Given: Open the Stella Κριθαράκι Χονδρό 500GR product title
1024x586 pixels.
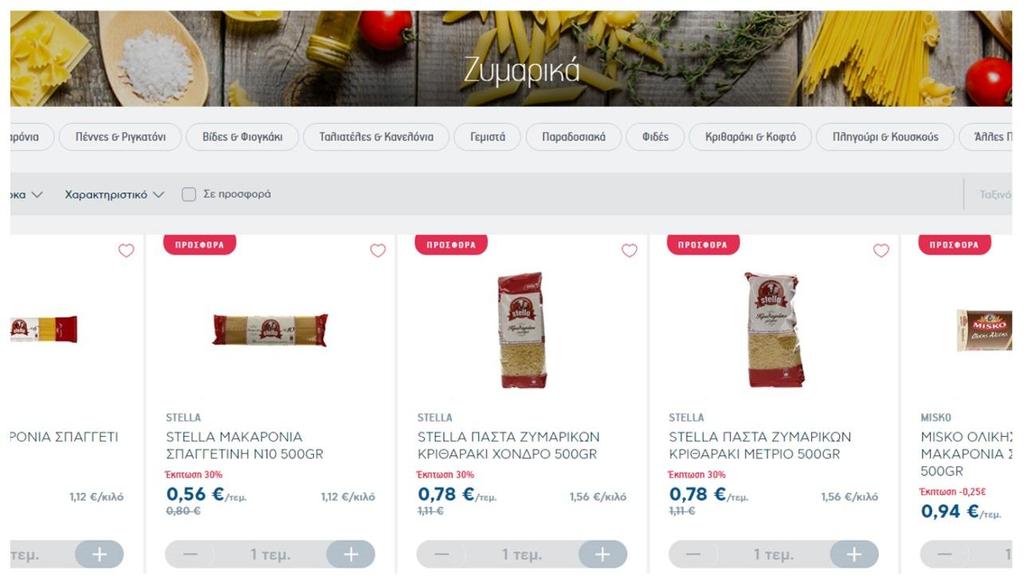Looking at the screenshot, I should click(x=508, y=445).
